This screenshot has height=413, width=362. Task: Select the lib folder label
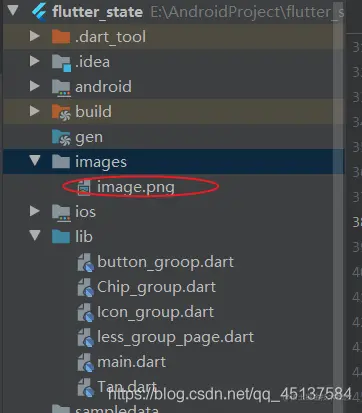point(84,237)
